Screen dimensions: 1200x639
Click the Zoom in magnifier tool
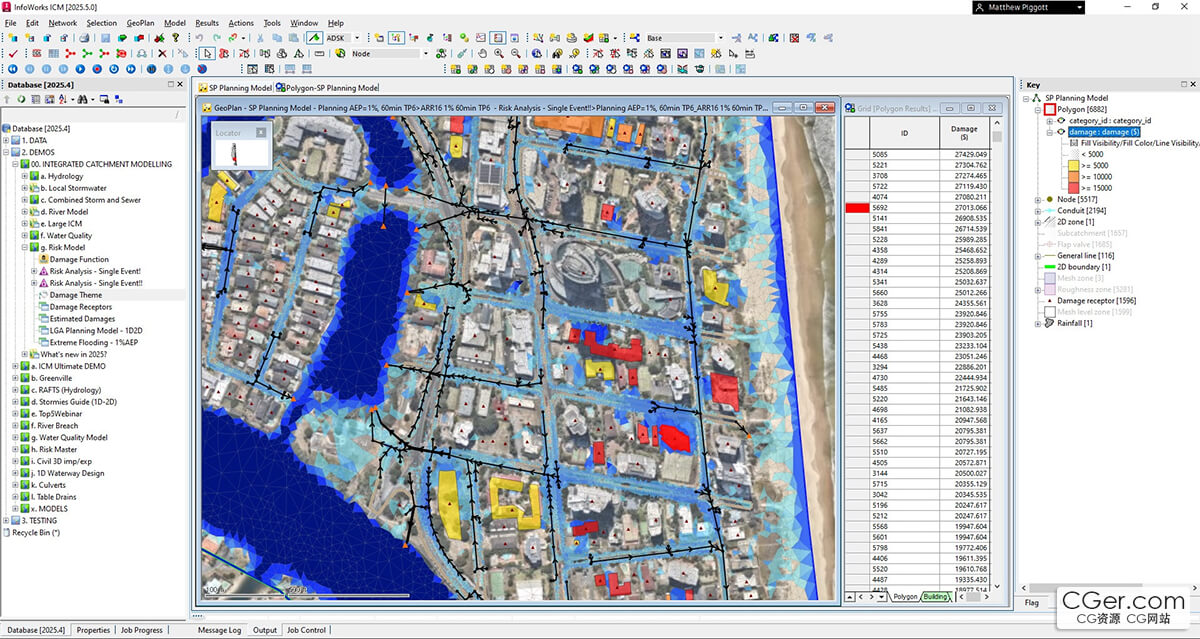tap(499, 53)
